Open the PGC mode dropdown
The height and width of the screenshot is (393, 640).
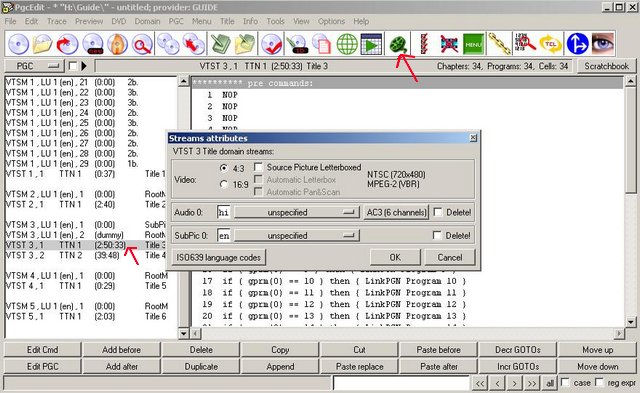pos(34,66)
